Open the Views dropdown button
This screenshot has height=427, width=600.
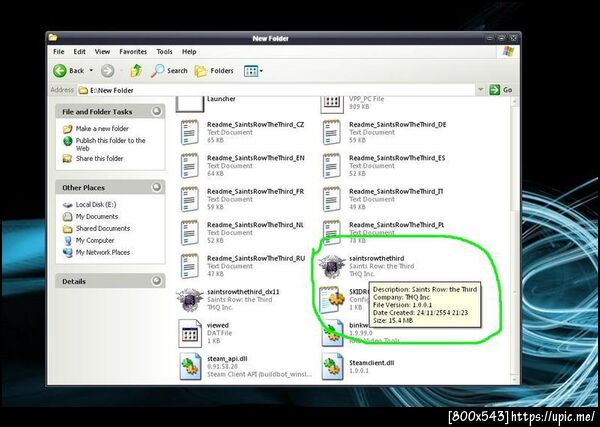tap(253, 71)
